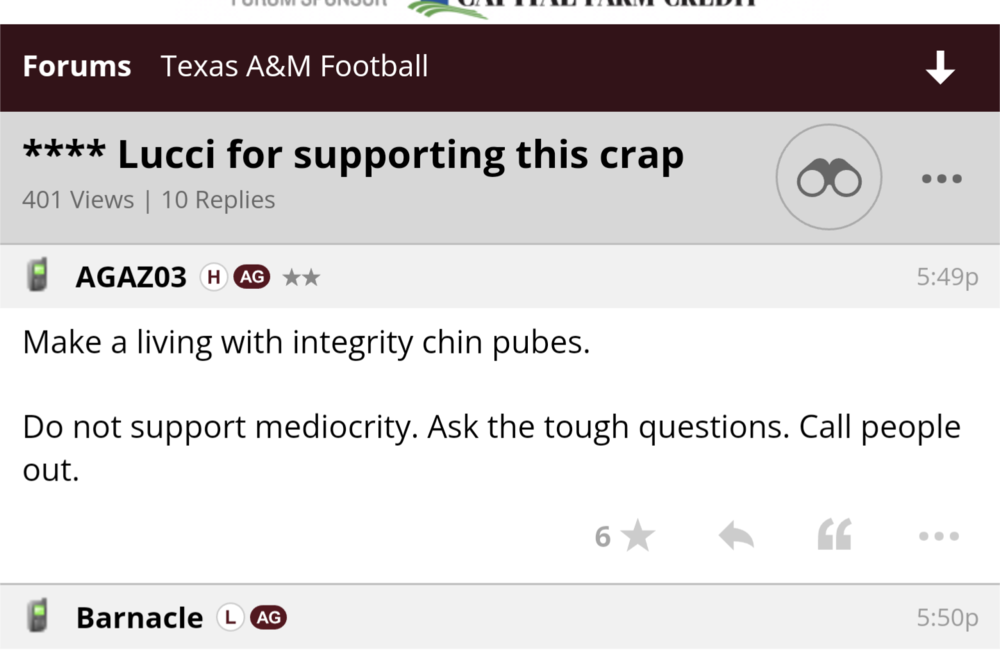Click AG badge beside Barnacle
Viewport: 1000px width, 661px height.
[x=268, y=618]
